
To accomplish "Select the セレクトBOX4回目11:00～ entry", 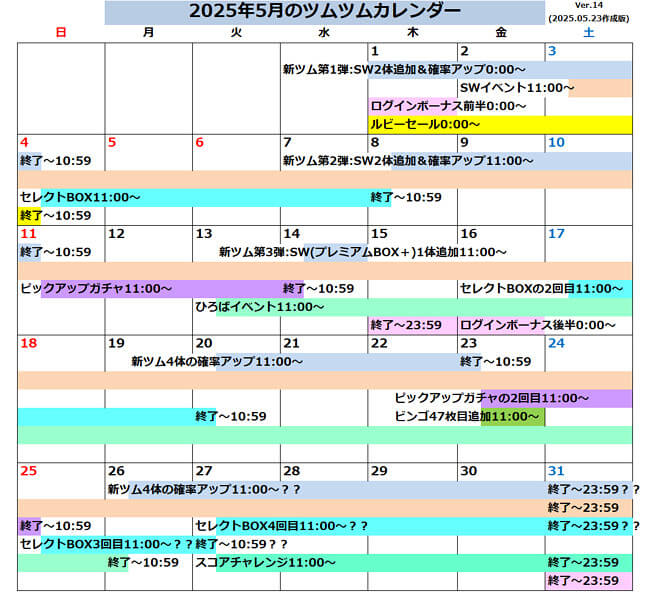I will 282,526.
